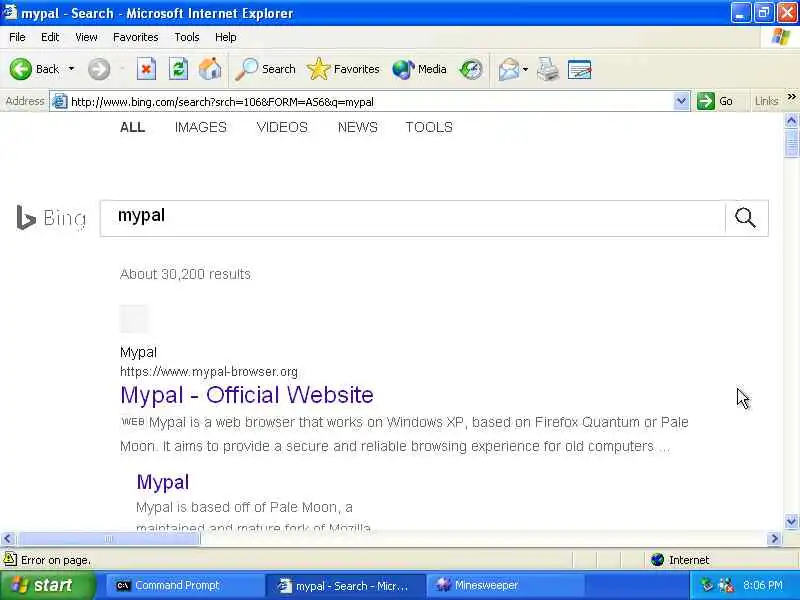This screenshot has width=800, height=600.
Task: Open the TOOLS tab in Bing
Action: coord(429,127)
